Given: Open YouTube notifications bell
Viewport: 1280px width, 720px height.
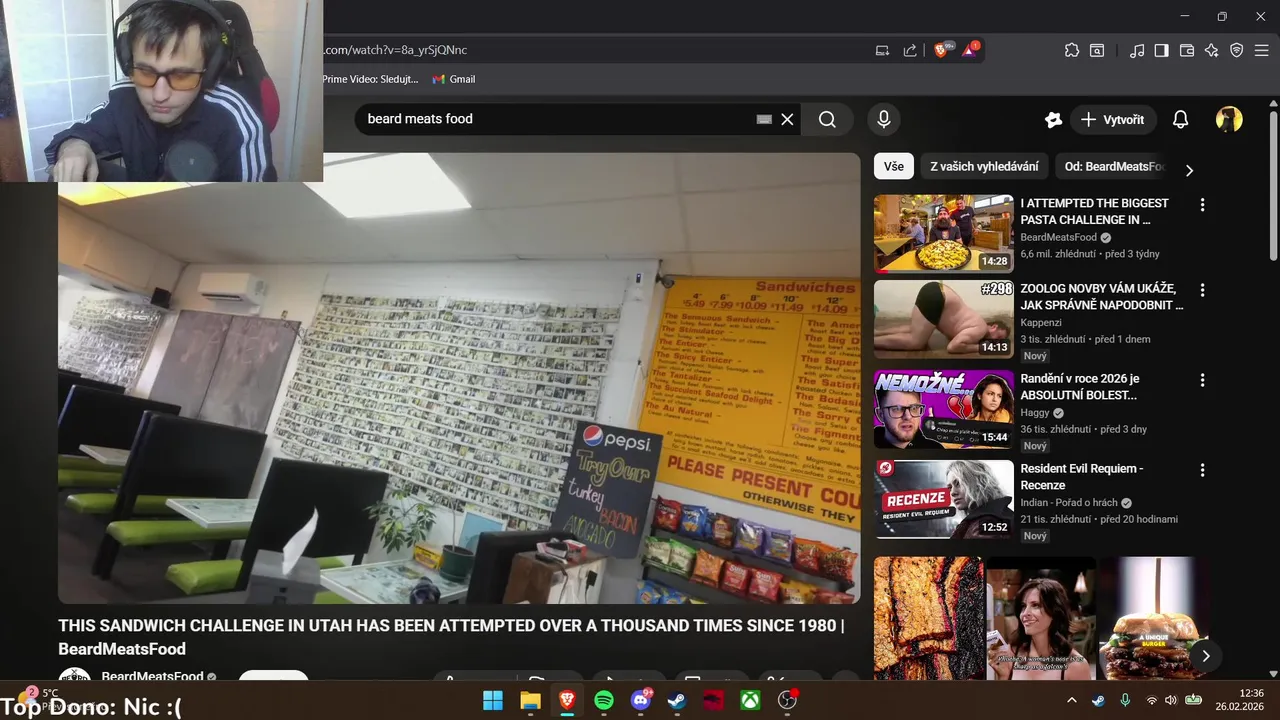Looking at the screenshot, I should click(1180, 119).
